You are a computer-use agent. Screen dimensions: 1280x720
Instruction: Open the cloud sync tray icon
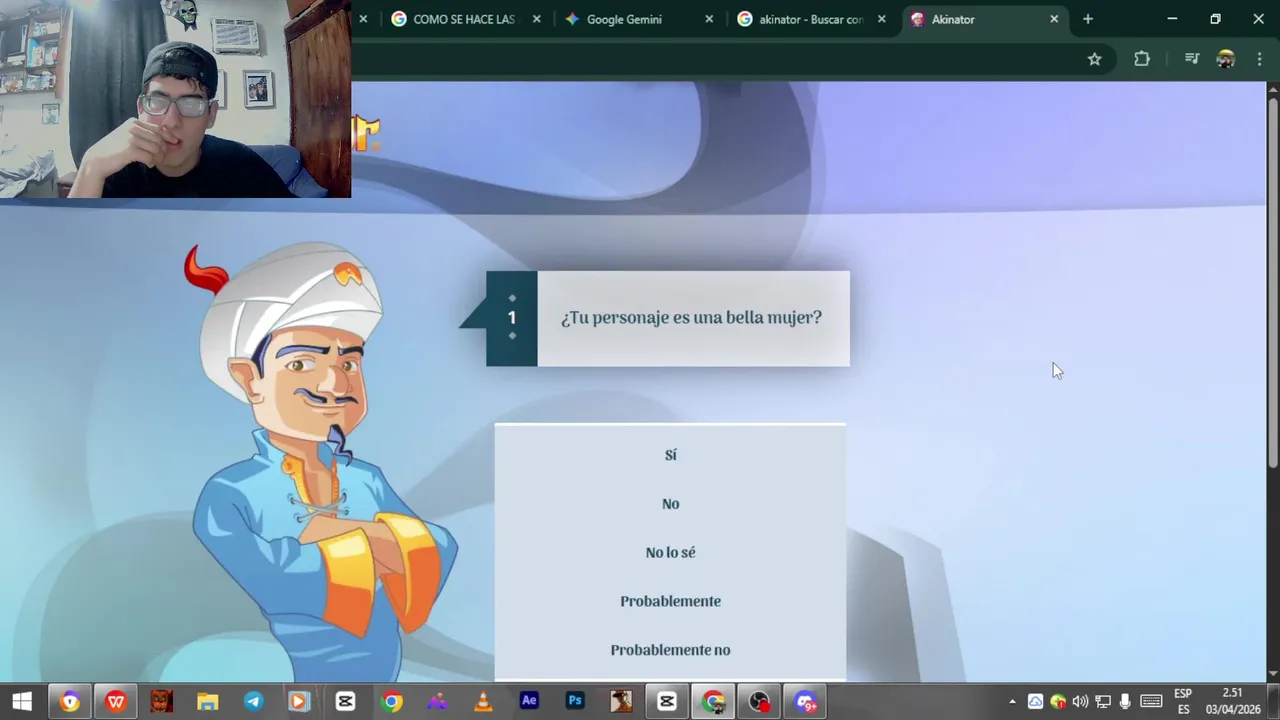1035,702
